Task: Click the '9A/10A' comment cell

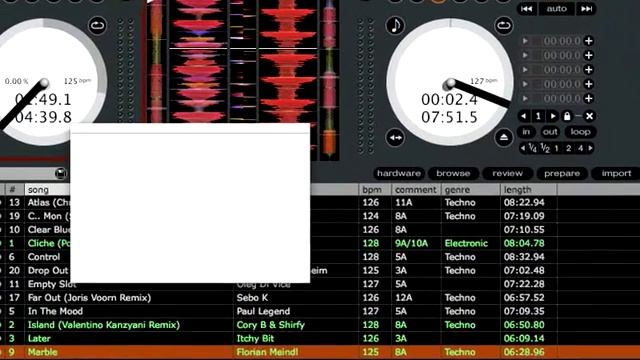Action: [x=411, y=243]
